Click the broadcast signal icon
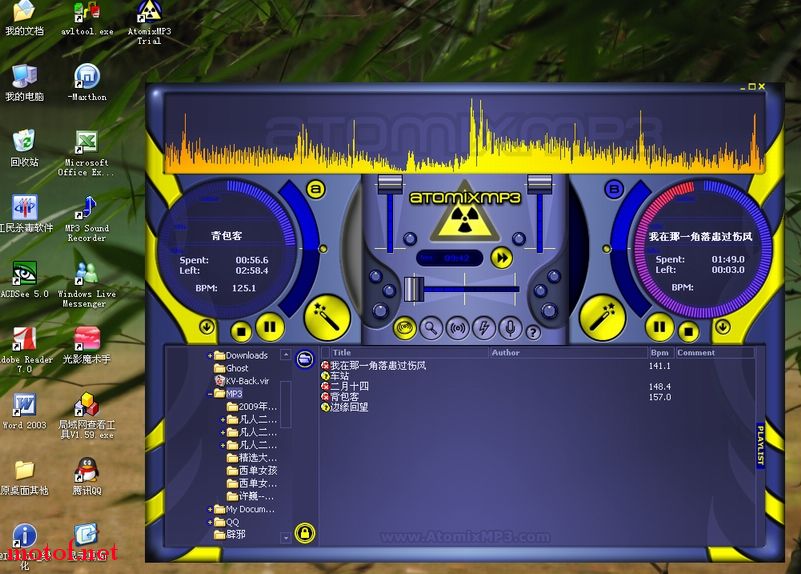The height and width of the screenshot is (574, 801). pos(458,328)
